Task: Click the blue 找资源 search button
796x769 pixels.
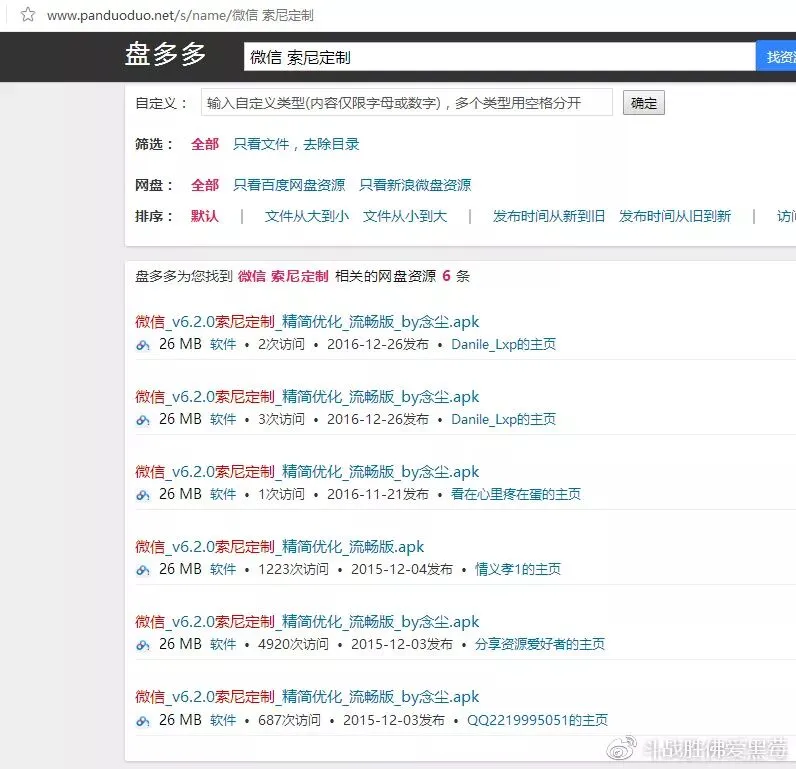Action: click(x=778, y=57)
